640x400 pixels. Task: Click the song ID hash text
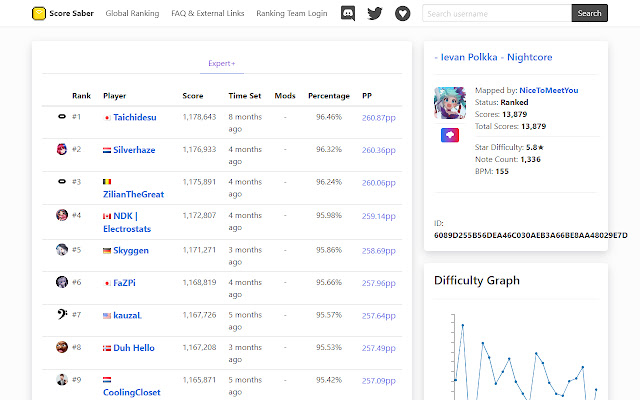531,235
